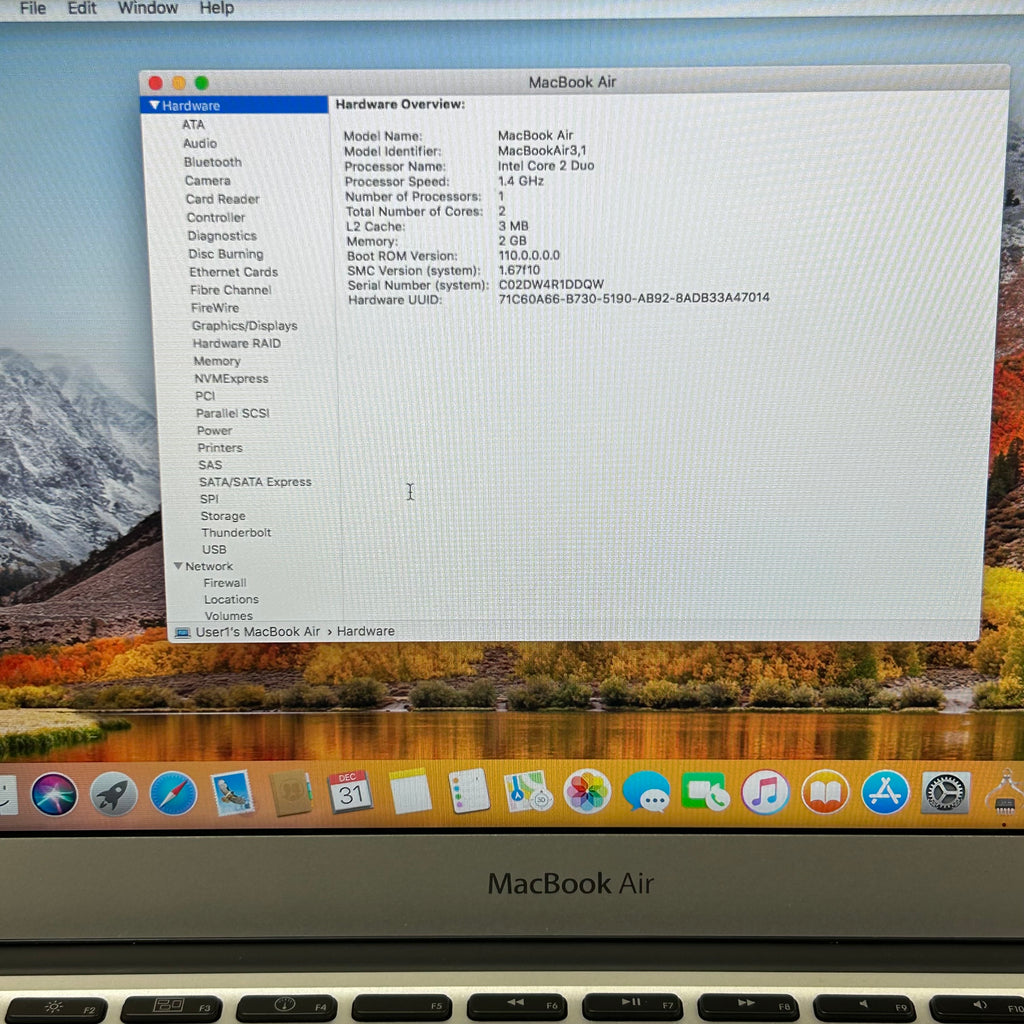Open Siri from the Dock
Screen dimensions: 1024x1024
(54, 794)
